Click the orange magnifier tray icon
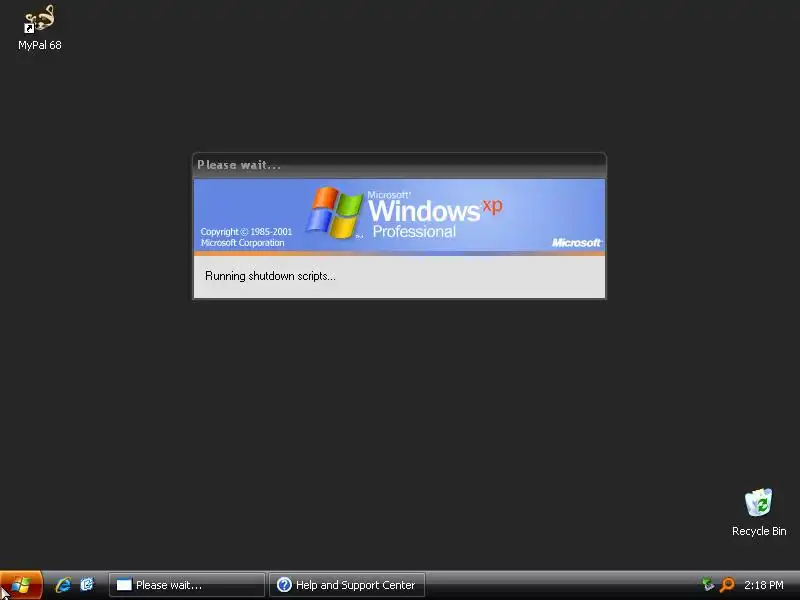 [x=727, y=585]
